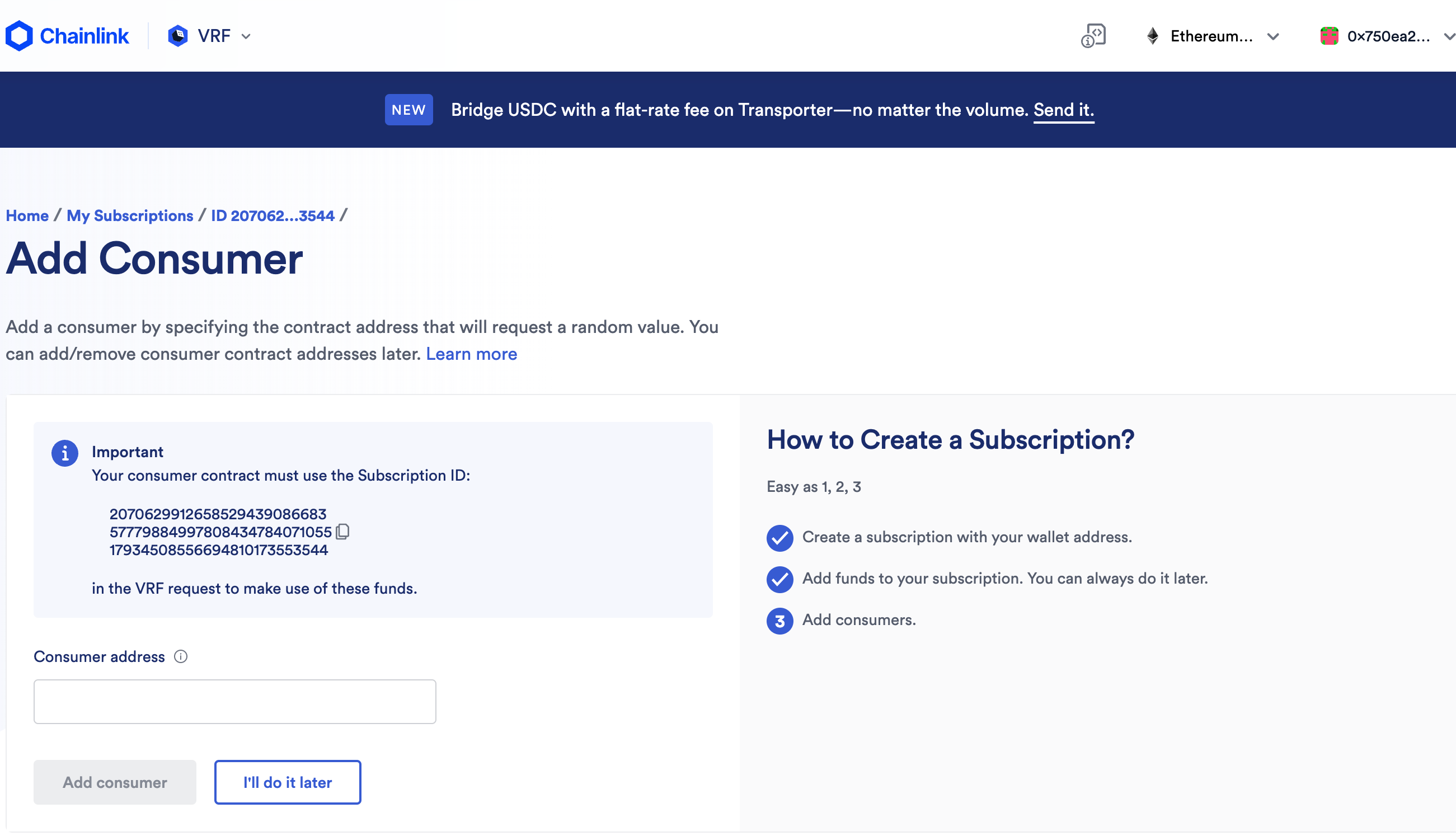Screen dimensions: 1456x836
Task: Click How to Create a Subscription? heading
Action: point(950,440)
